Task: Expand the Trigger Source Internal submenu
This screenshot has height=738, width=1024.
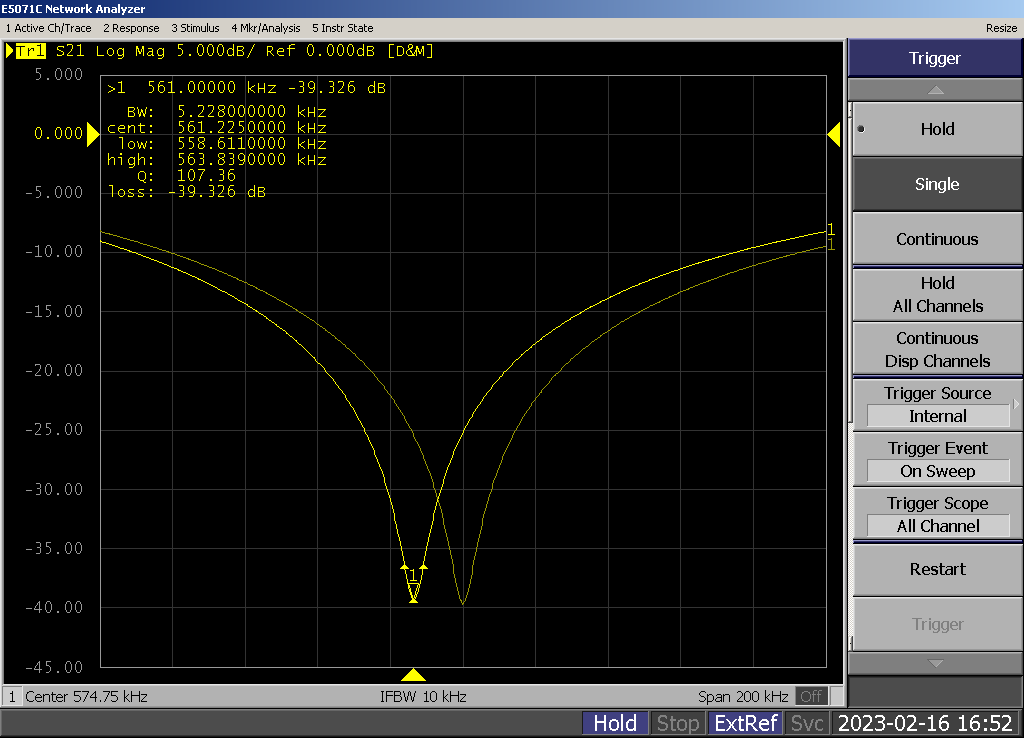Action: [936, 405]
